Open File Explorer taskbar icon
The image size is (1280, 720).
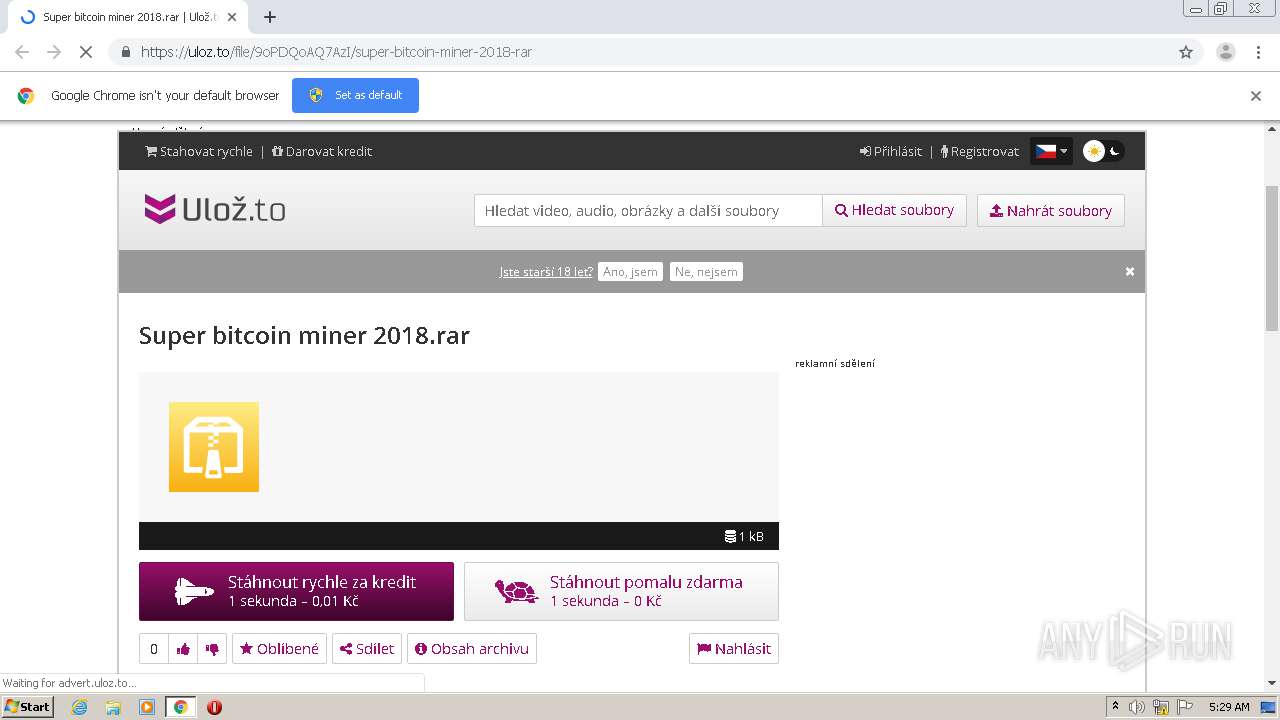(x=113, y=707)
